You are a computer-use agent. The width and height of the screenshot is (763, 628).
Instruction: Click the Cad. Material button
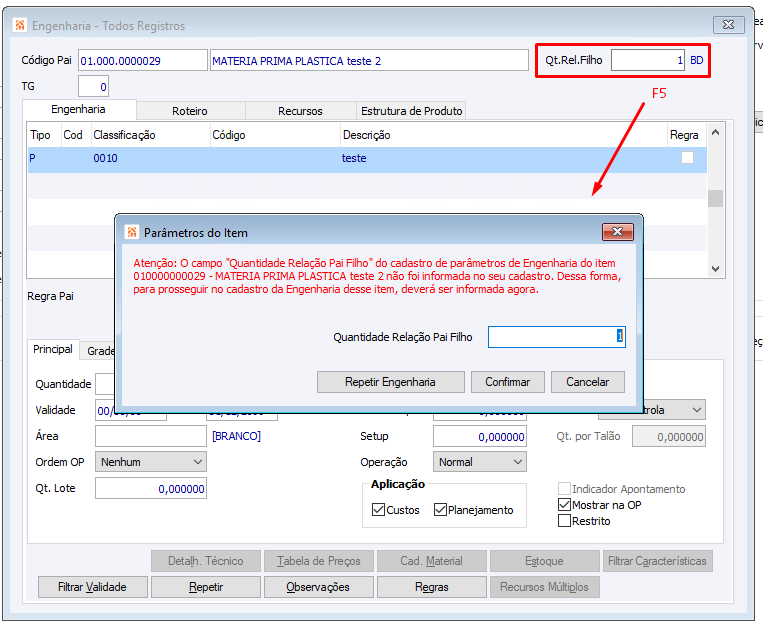pos(432,561)
